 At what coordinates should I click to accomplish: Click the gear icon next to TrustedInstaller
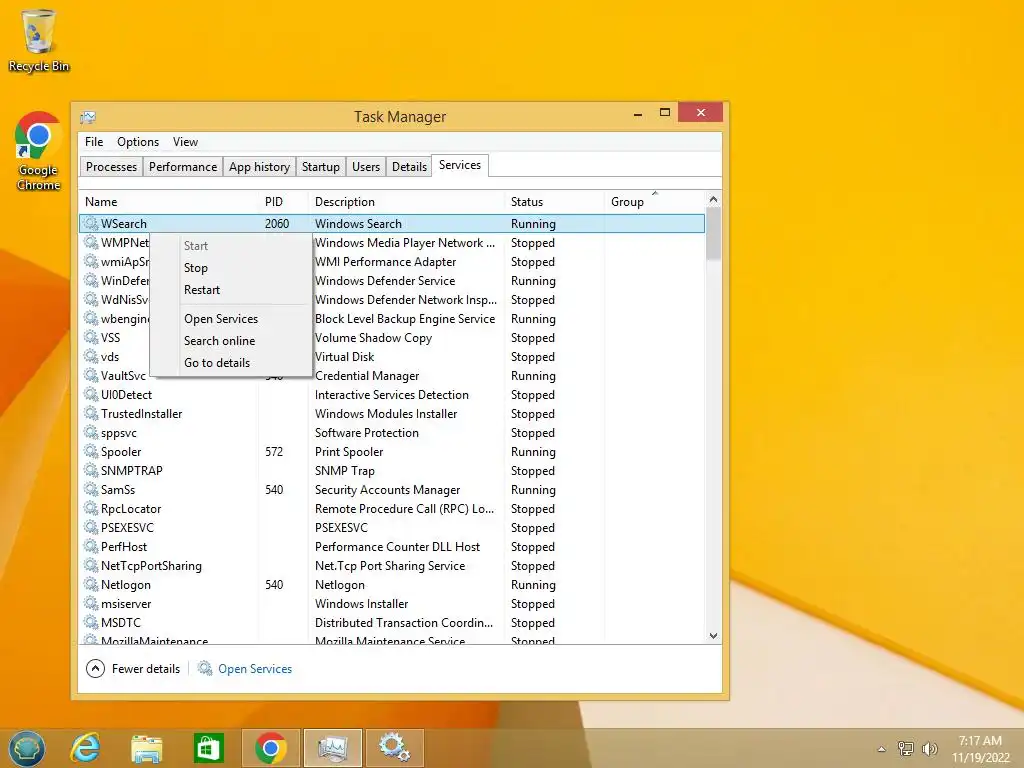pos(91,413)
